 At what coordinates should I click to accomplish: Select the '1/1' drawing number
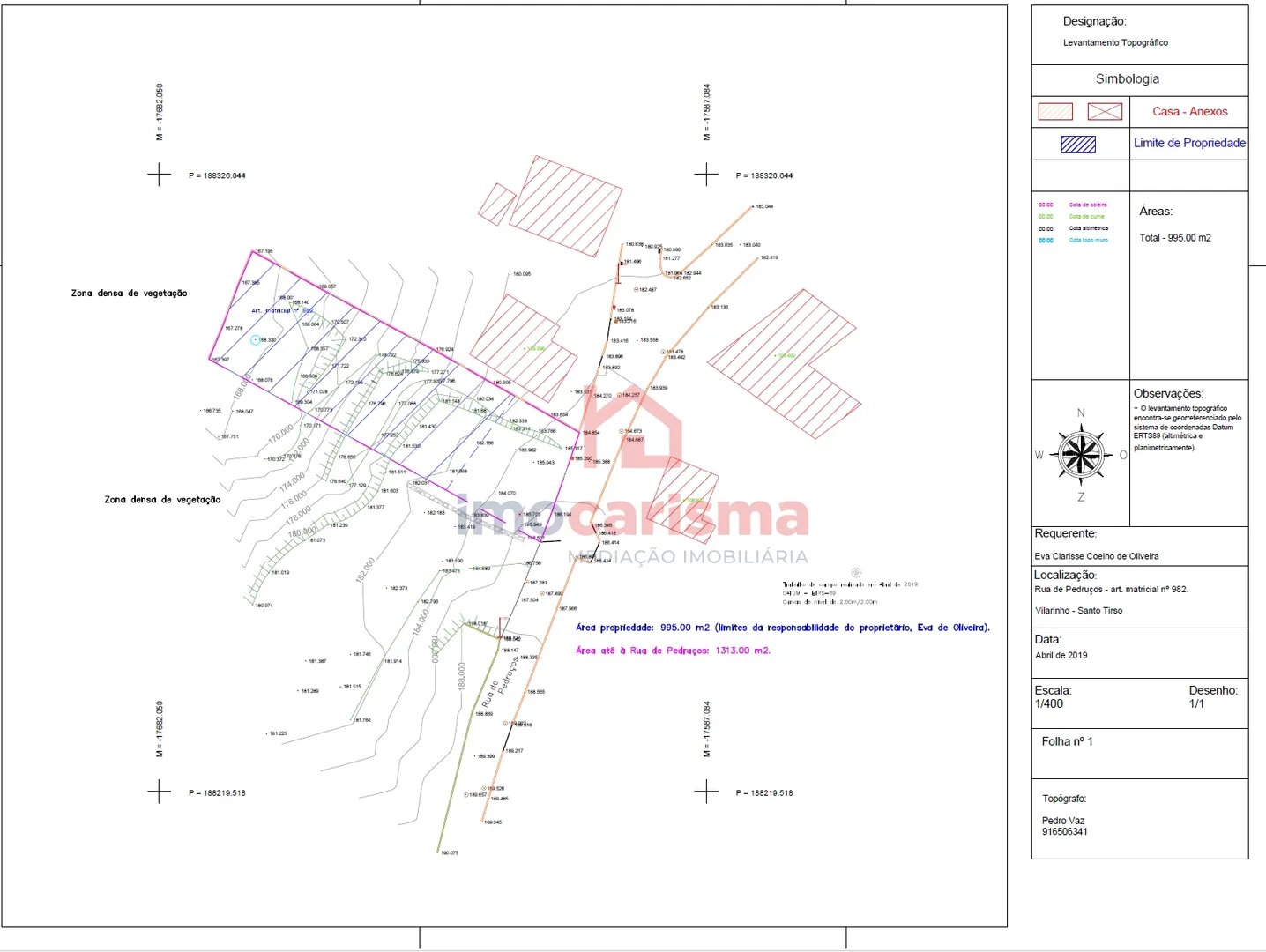[1196, 704]
